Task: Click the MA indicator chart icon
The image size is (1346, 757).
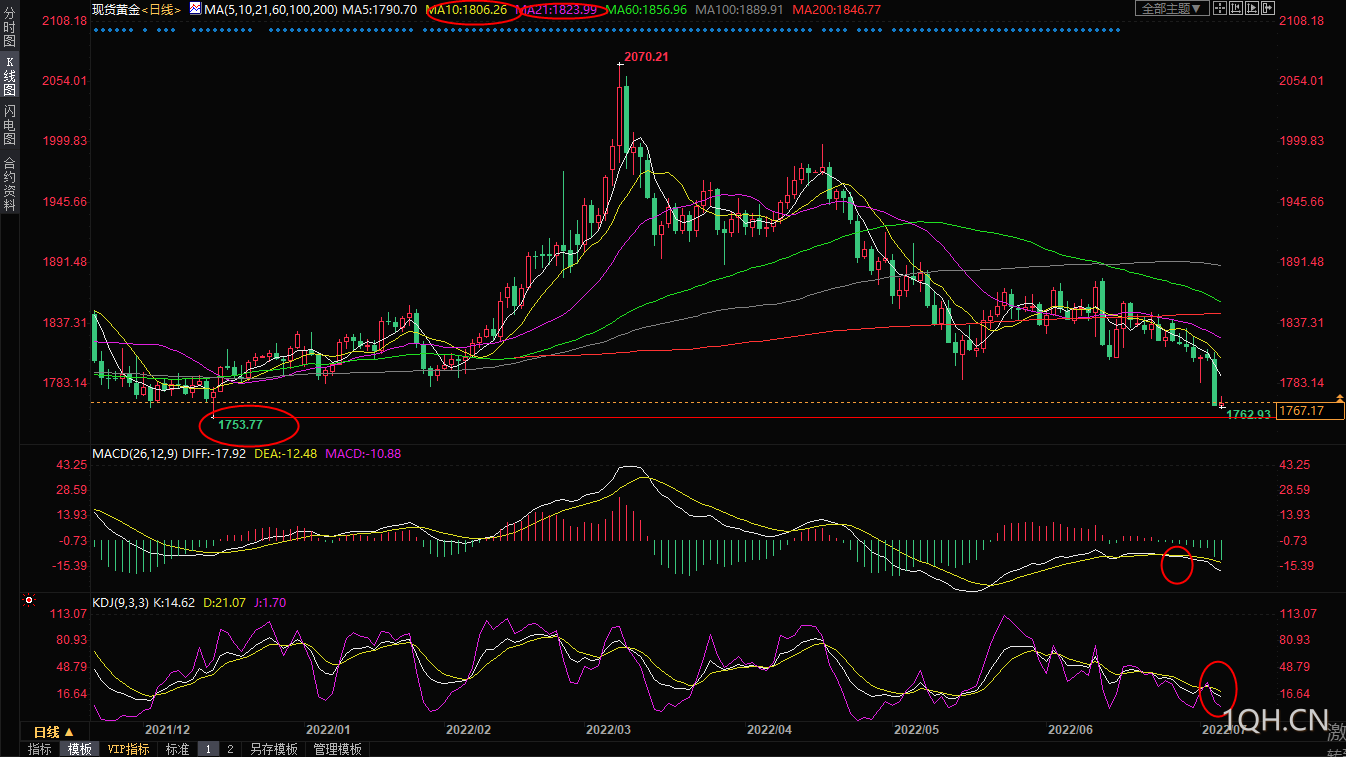Action: (195, 9)
